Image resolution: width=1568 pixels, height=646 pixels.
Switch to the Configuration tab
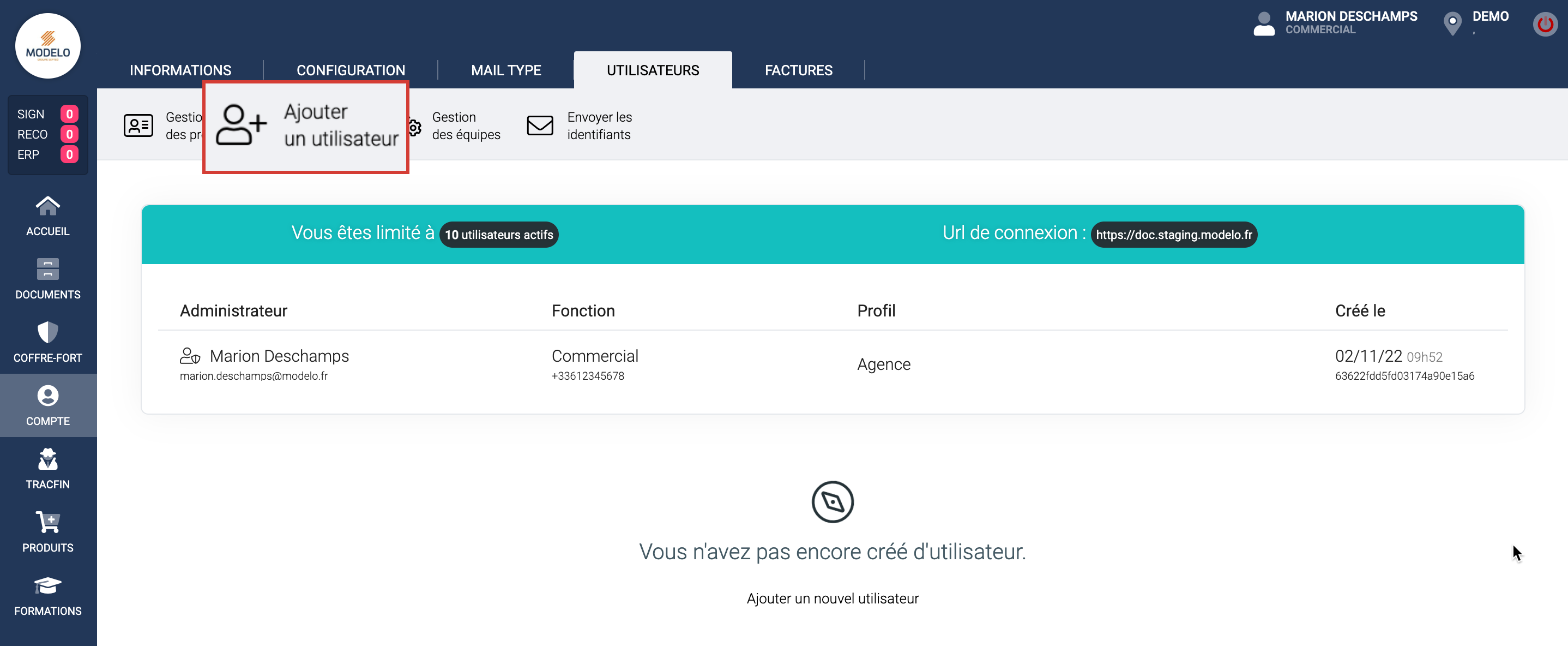[x=351, y=71]
